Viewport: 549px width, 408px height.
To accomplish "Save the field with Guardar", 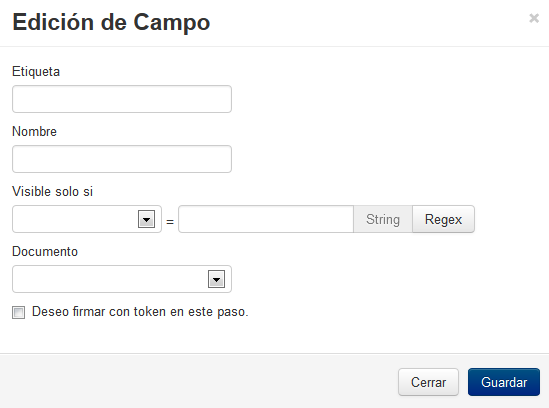I will 504,382.
